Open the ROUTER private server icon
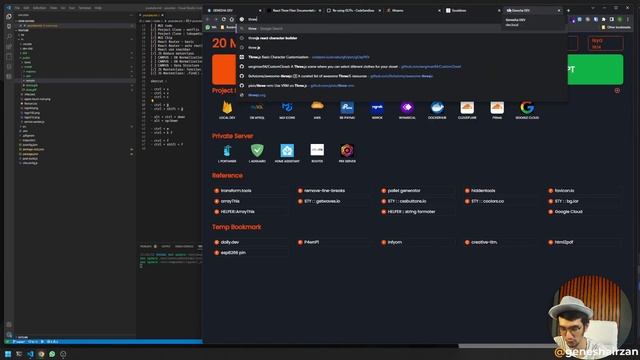This screenshot has width=640, height=360. click(317, 150)
